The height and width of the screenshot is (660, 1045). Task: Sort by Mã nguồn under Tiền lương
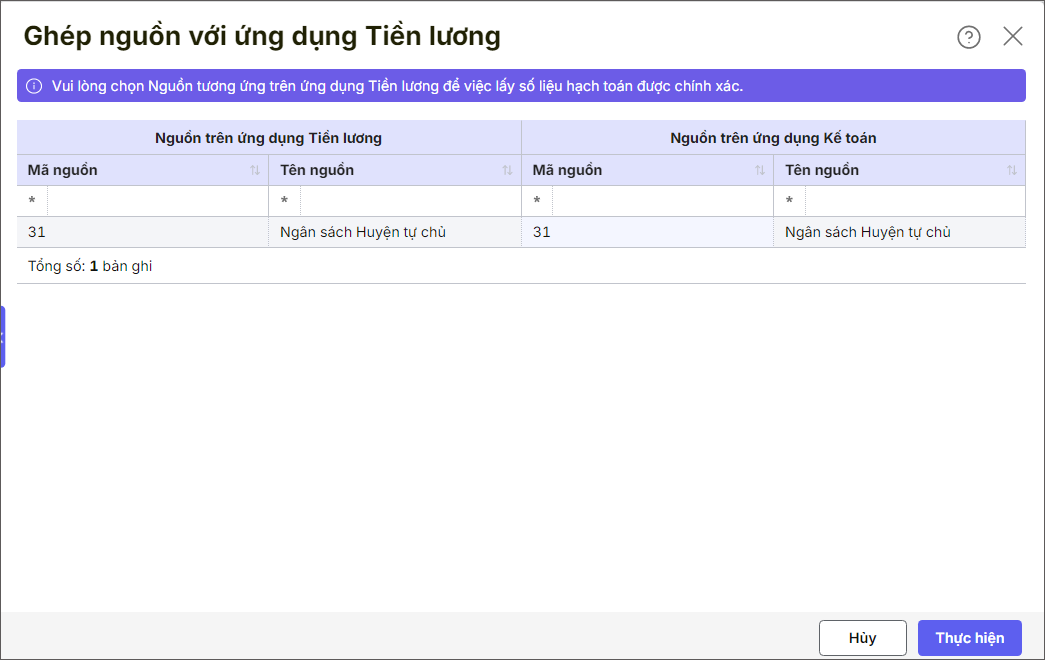(255, 171)
